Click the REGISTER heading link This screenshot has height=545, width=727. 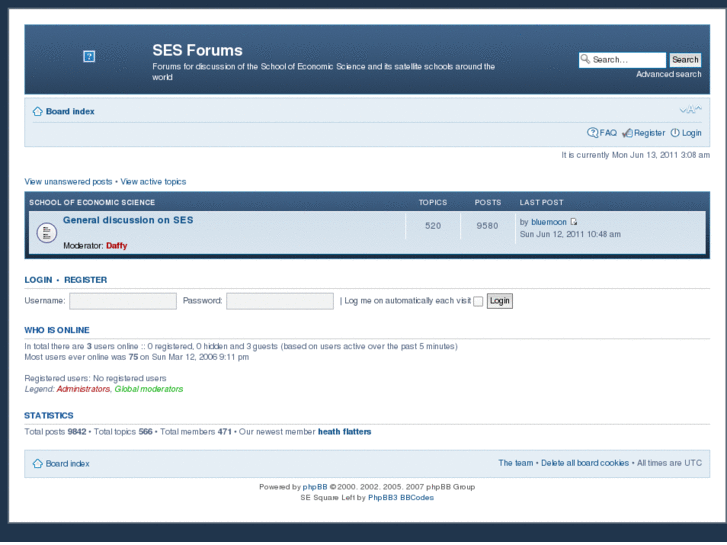85,280
